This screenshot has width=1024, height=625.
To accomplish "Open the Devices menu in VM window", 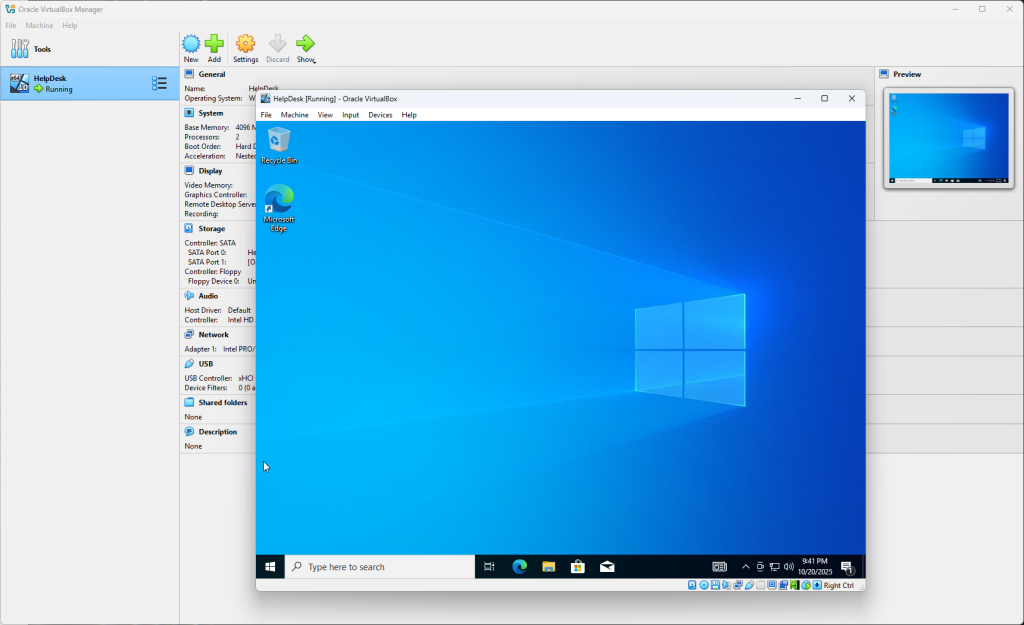I will [380, 115].
